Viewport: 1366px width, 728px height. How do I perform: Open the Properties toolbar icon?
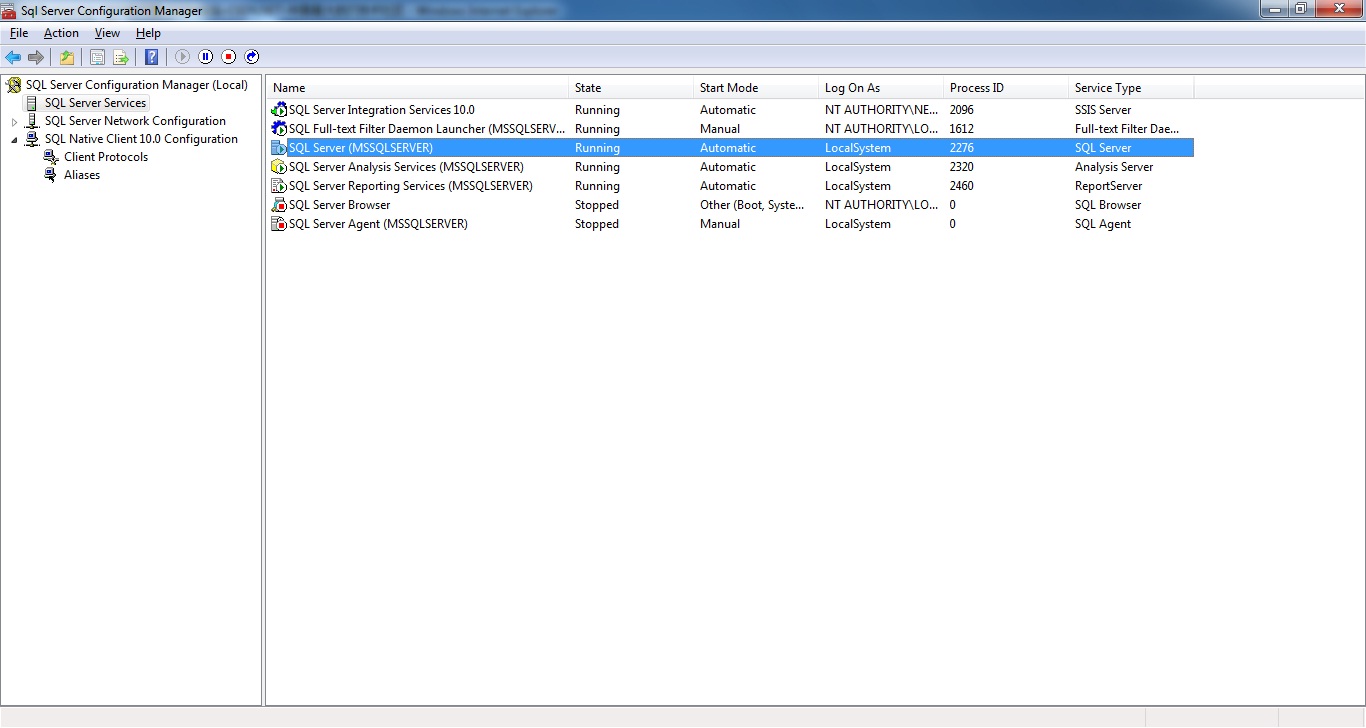(97, 57)
